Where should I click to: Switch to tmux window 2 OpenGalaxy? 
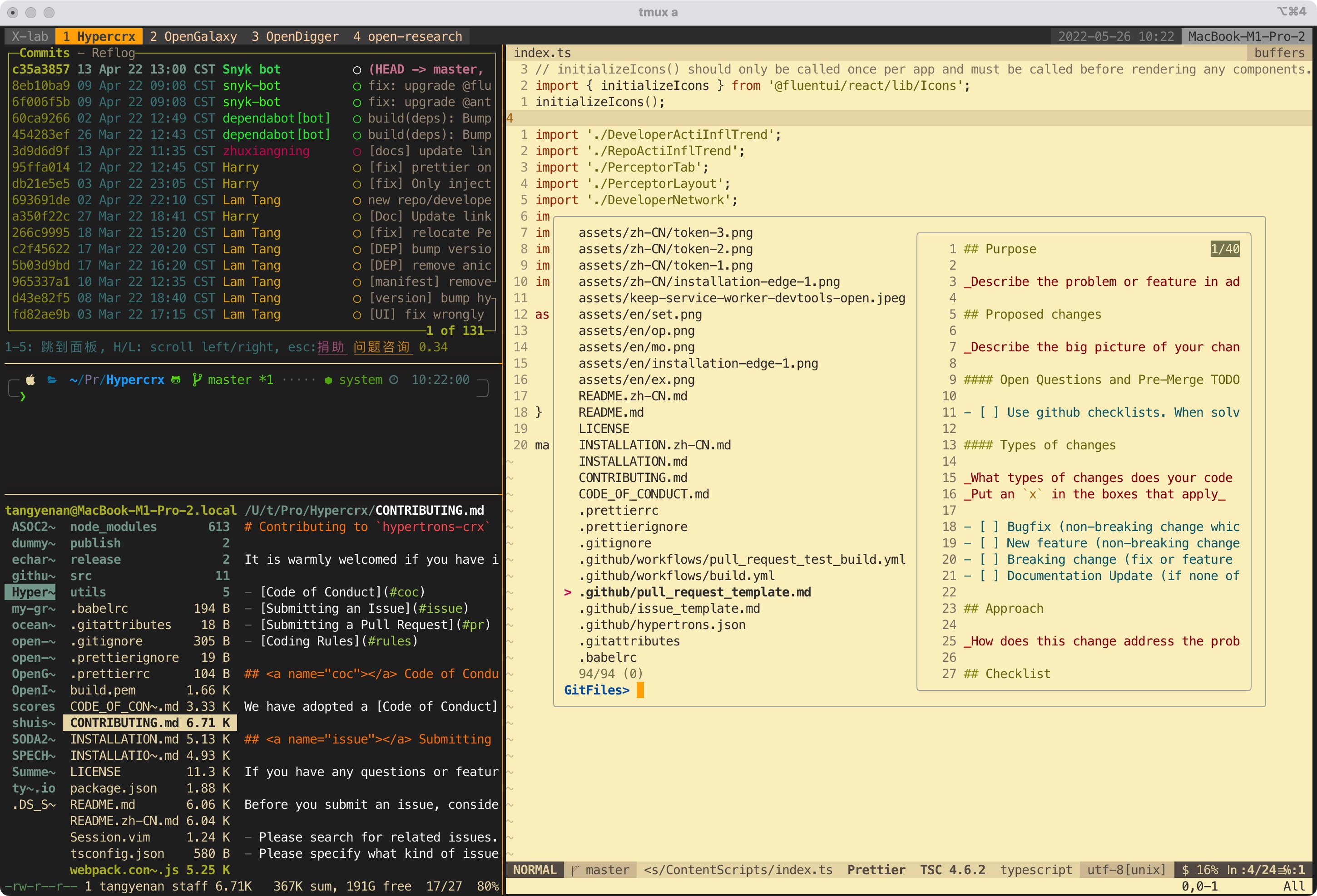point(193,37)
